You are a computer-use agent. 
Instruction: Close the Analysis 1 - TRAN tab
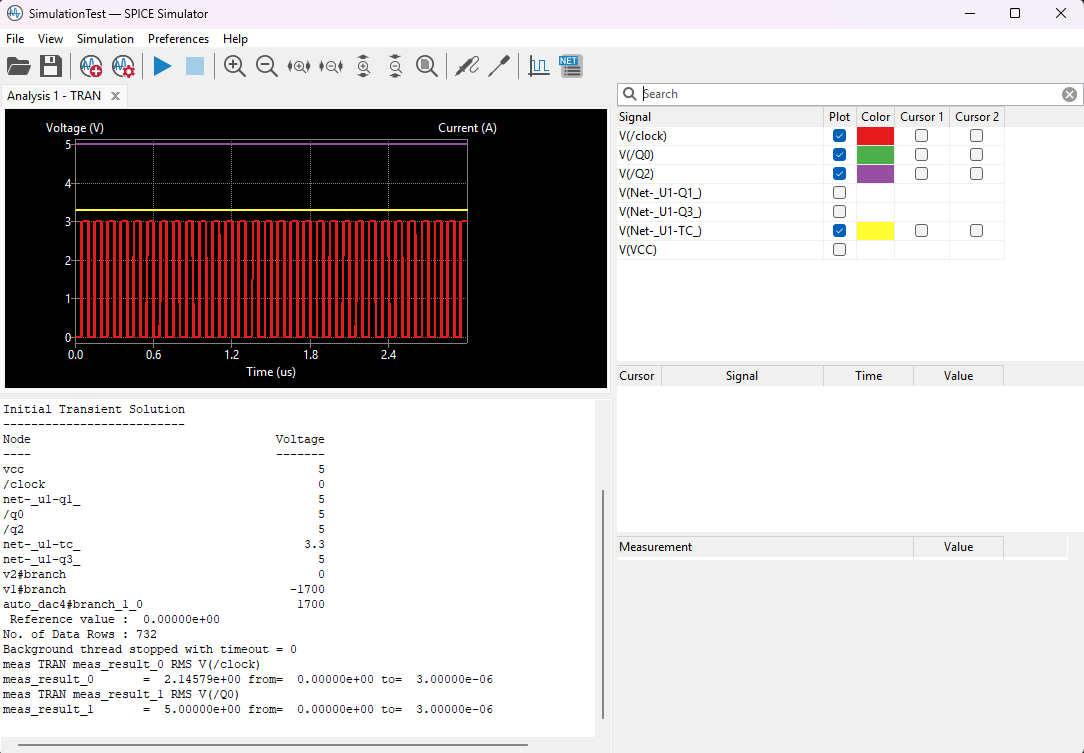(115, 96)
